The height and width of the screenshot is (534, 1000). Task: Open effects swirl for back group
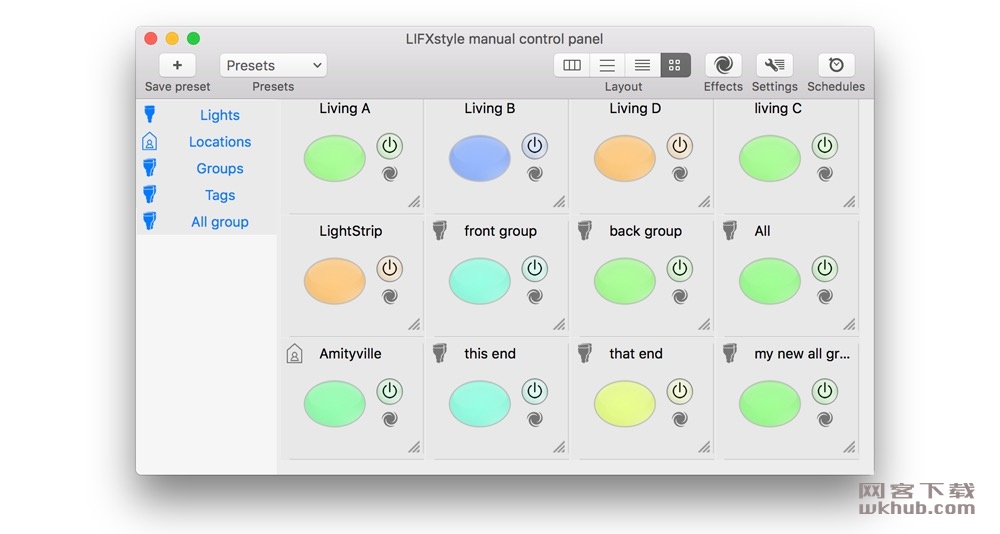(680, 296)
